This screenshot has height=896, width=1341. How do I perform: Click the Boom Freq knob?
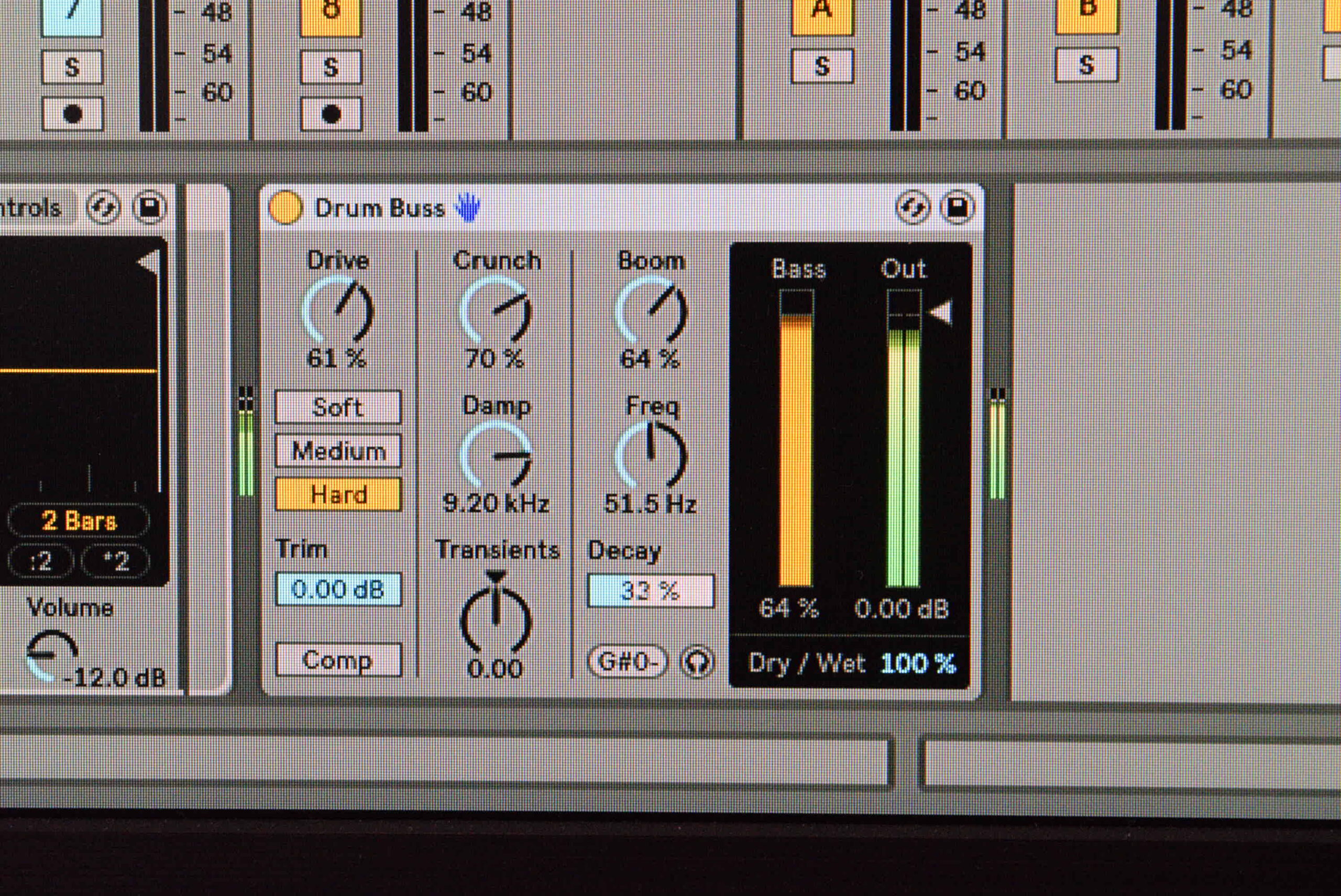click(x=651, y=455)
